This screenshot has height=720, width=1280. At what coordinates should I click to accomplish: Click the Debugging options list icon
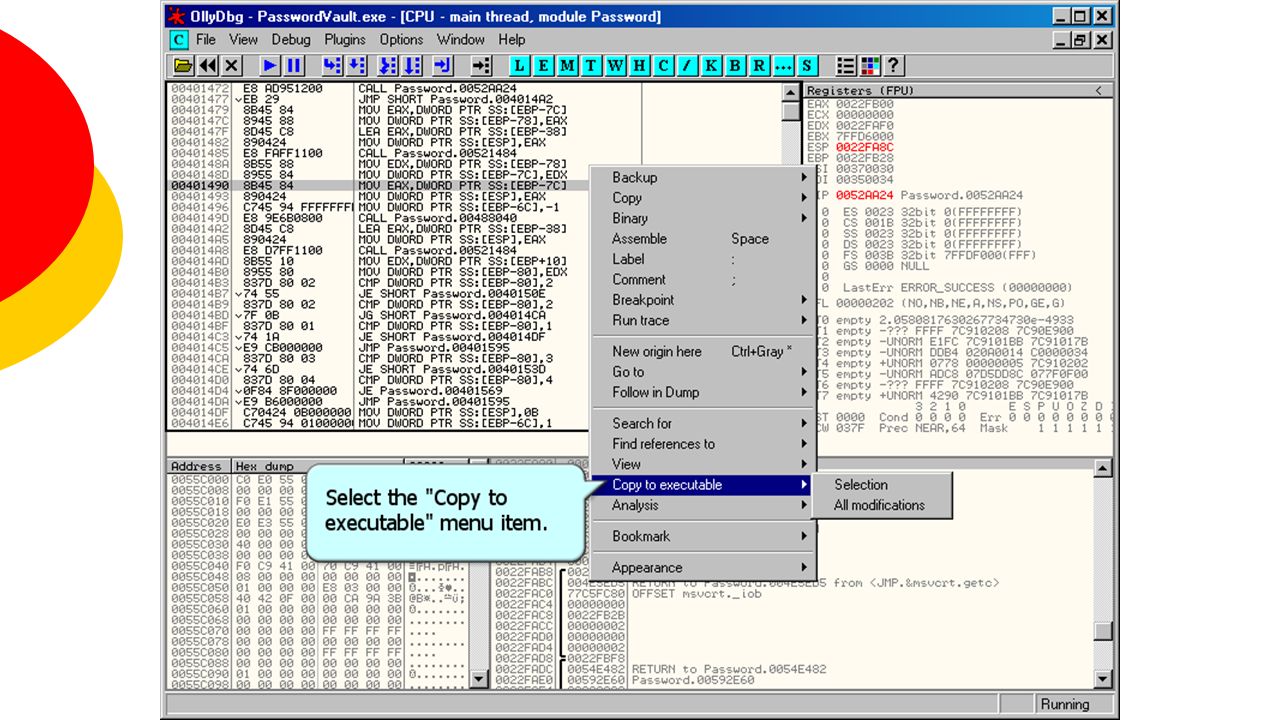[x=846, y=66]
